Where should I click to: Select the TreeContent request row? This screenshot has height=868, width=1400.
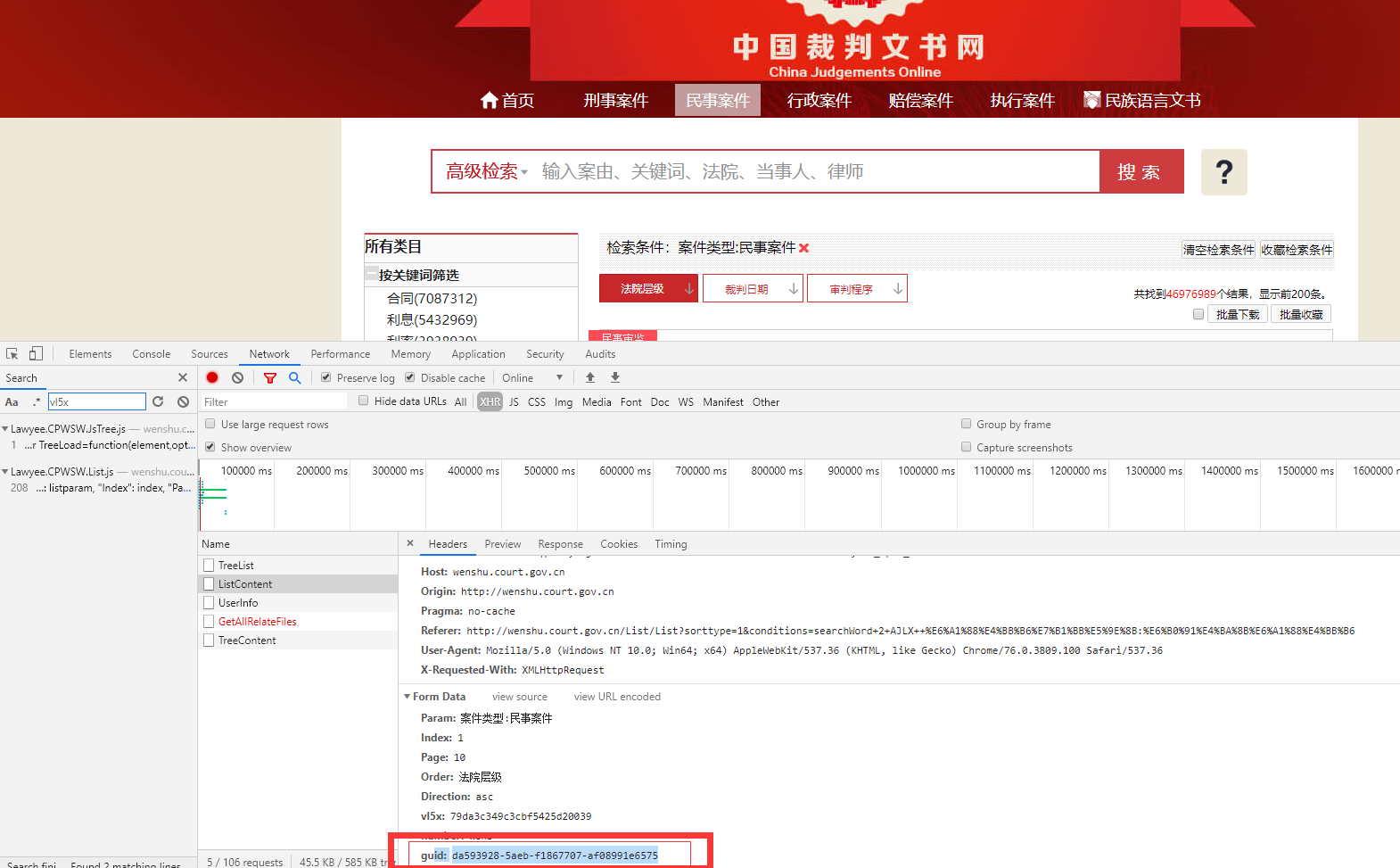[x=298, y=641]
